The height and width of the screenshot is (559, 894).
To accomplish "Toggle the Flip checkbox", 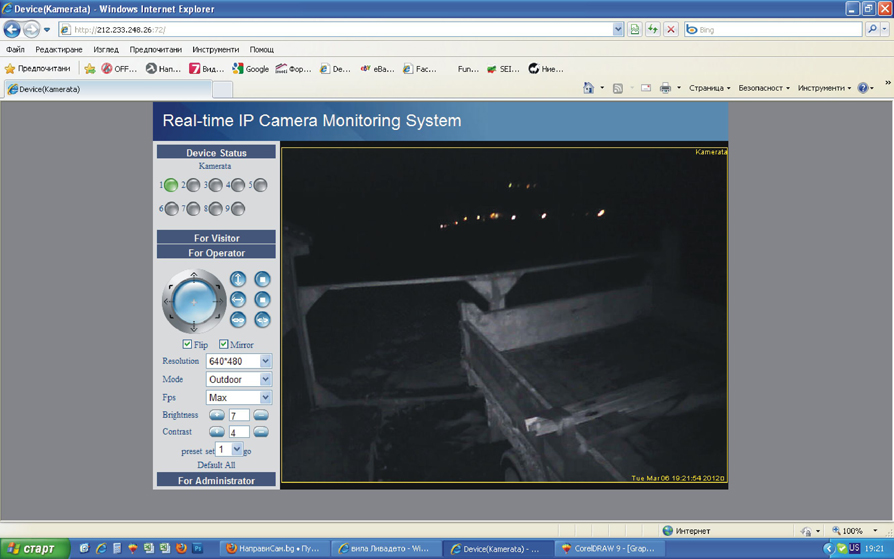I will pyautogui.click(x=187, y=344).
